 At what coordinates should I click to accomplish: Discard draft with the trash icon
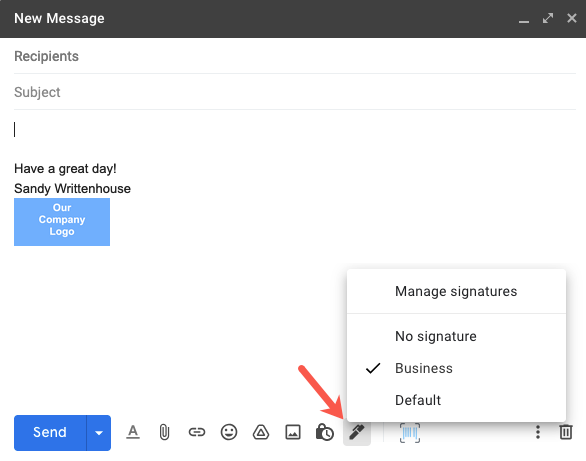coord(566,432)
